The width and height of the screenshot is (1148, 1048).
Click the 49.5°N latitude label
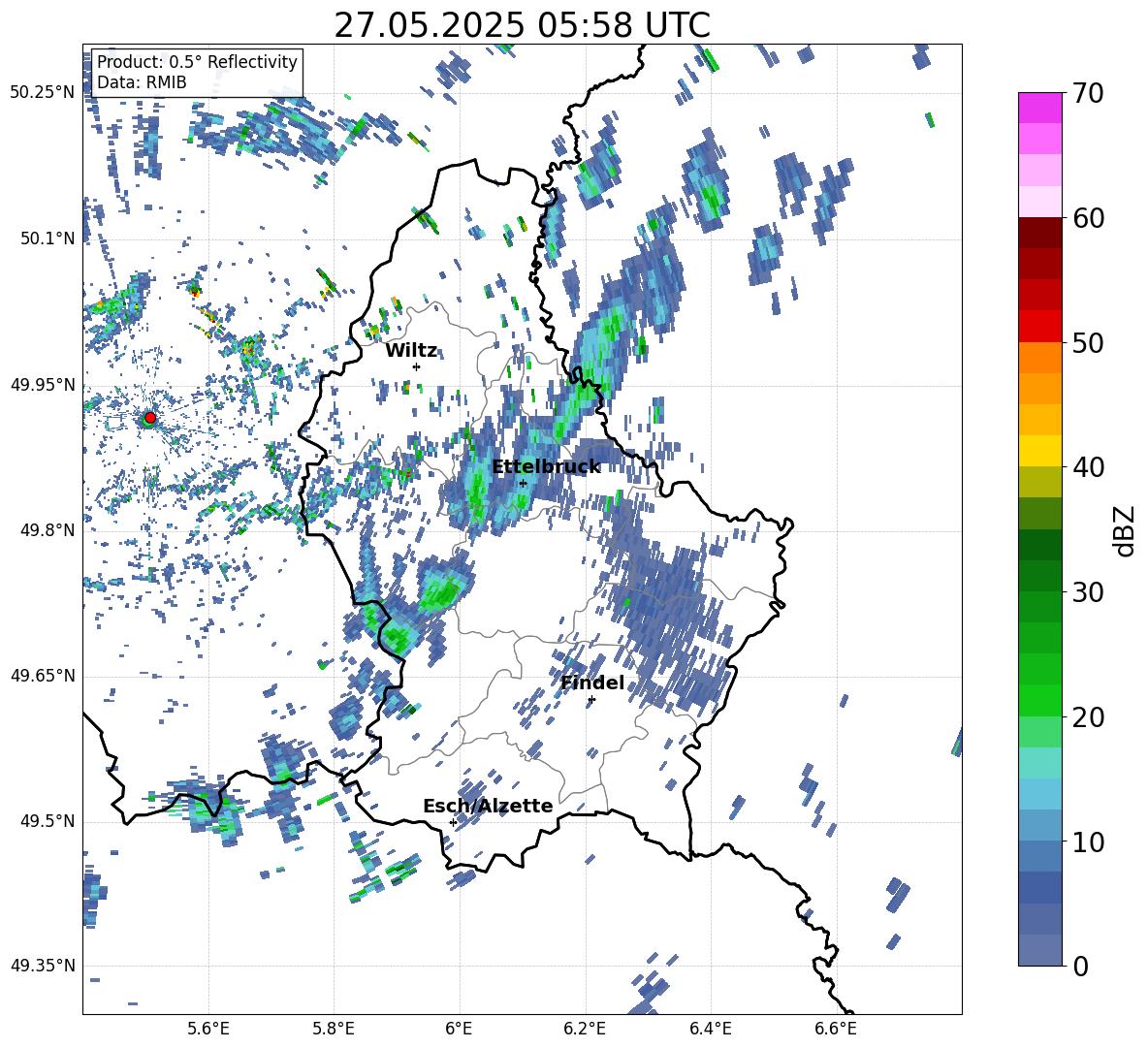(48, 821)
